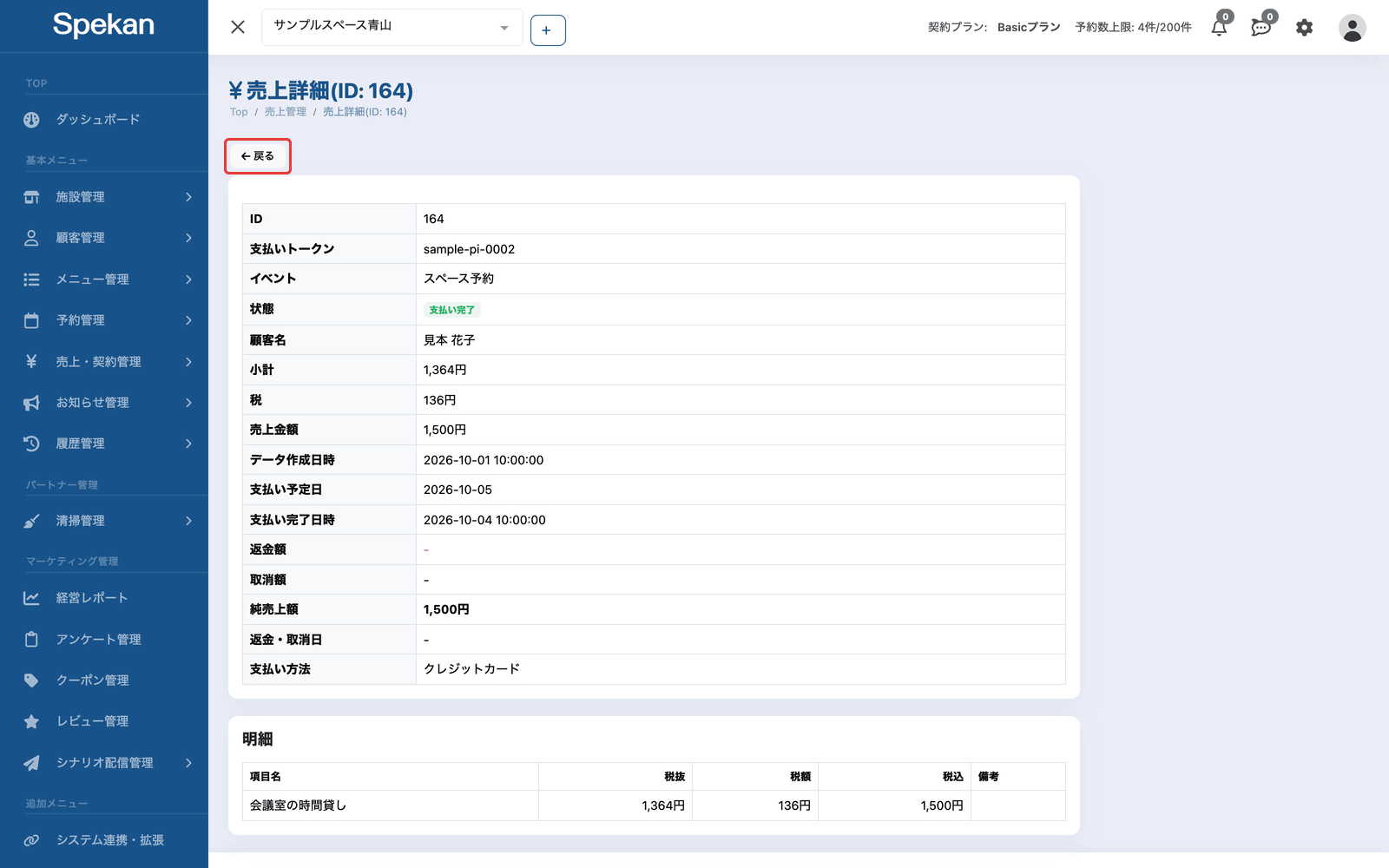Click the notification bell icon
Screen dimensions: 1389x868
point(1220,27)
